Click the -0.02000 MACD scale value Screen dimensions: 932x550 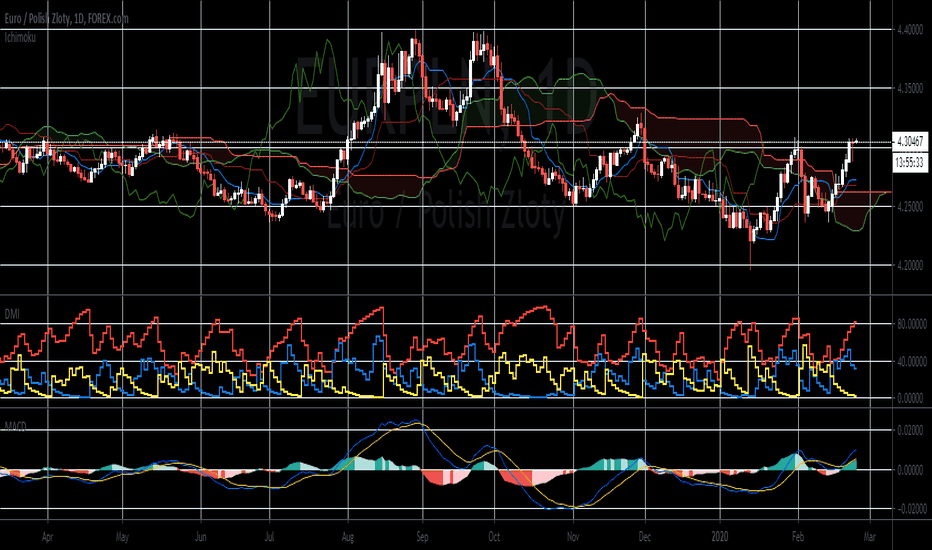pos(912,509)
